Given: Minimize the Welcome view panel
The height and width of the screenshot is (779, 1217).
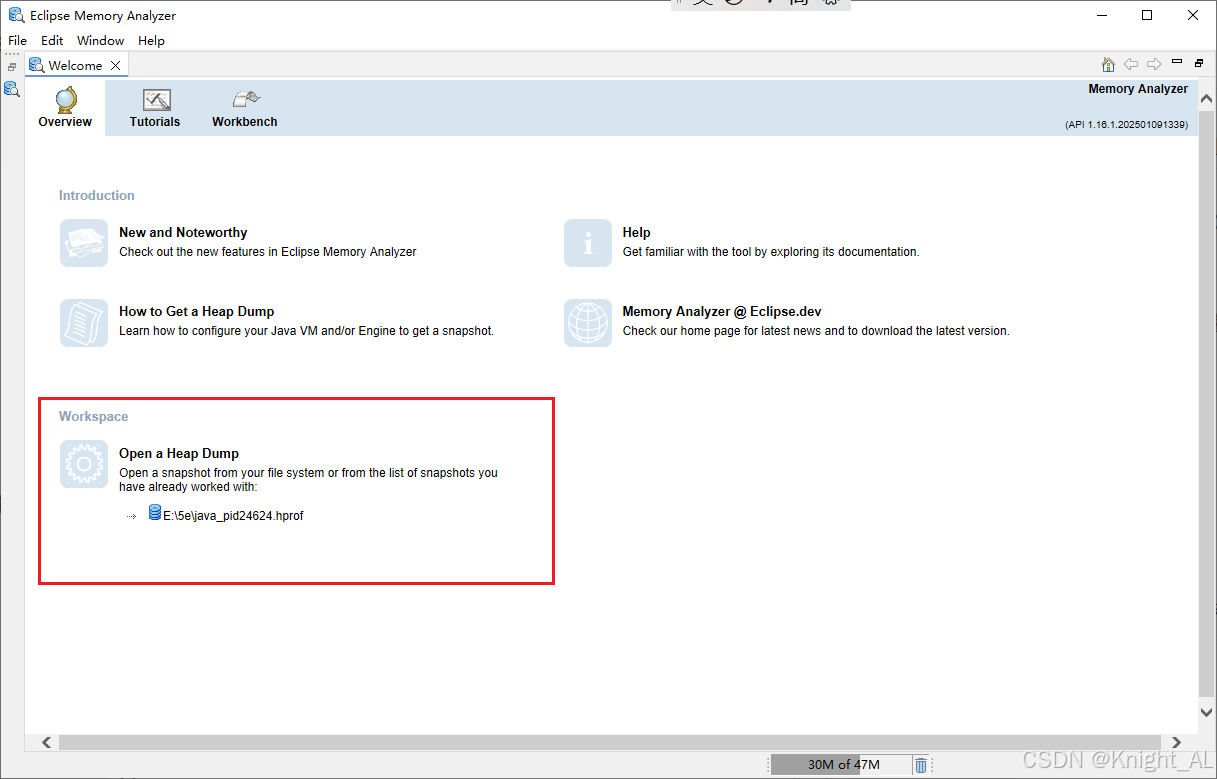Looking at the screenshot, I should point(1177,61).
